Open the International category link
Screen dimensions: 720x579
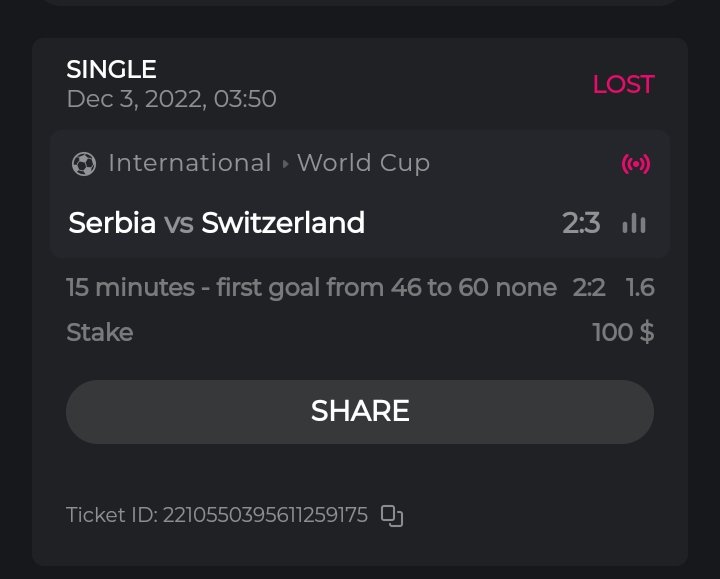pos(189,163)
